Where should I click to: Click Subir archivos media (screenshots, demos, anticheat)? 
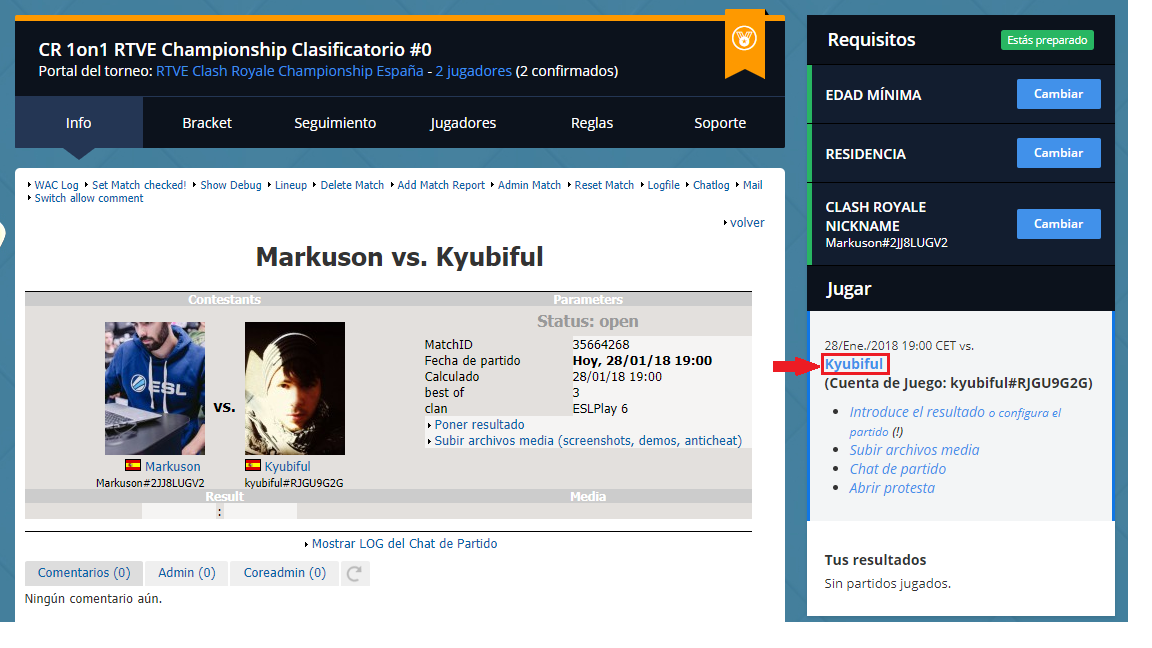(x=588, y=441)
